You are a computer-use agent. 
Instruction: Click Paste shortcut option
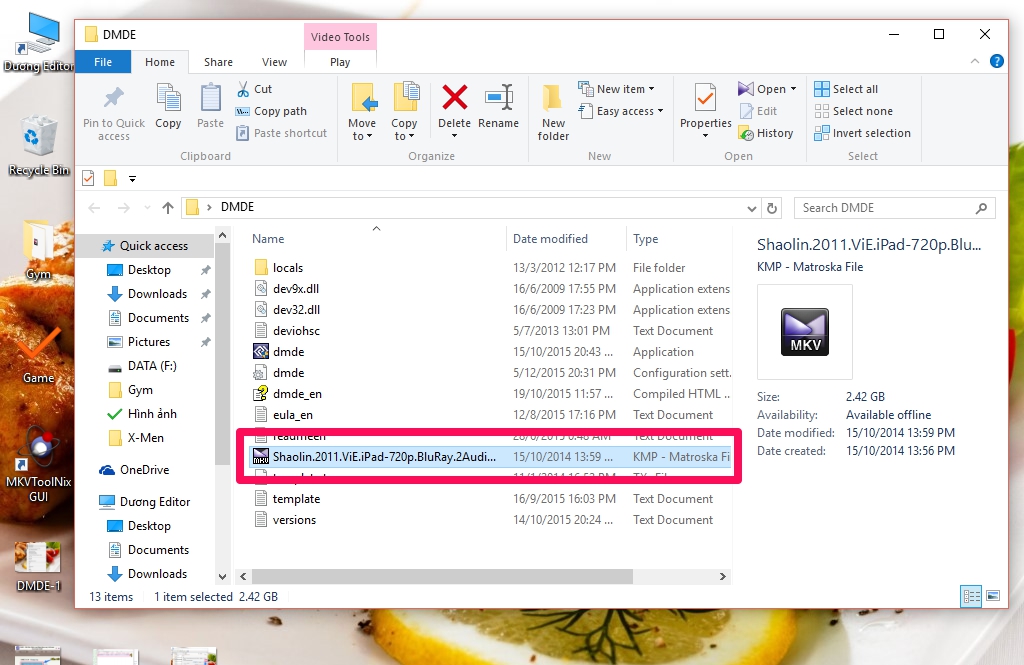(281, 133)
